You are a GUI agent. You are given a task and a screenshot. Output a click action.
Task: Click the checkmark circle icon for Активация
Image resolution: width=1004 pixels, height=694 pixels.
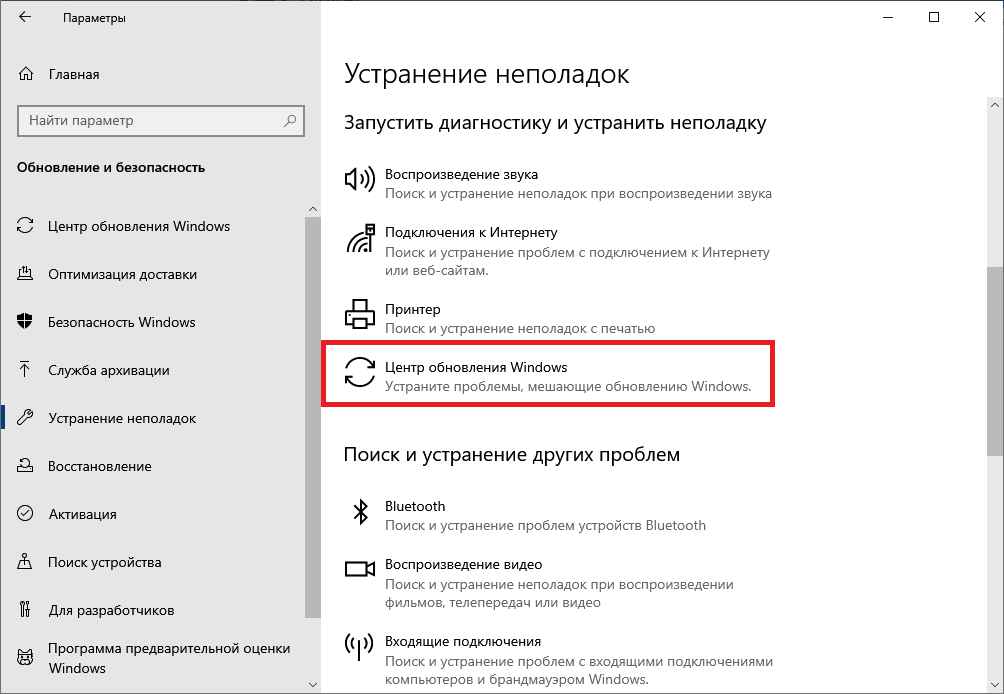point(25,513)
